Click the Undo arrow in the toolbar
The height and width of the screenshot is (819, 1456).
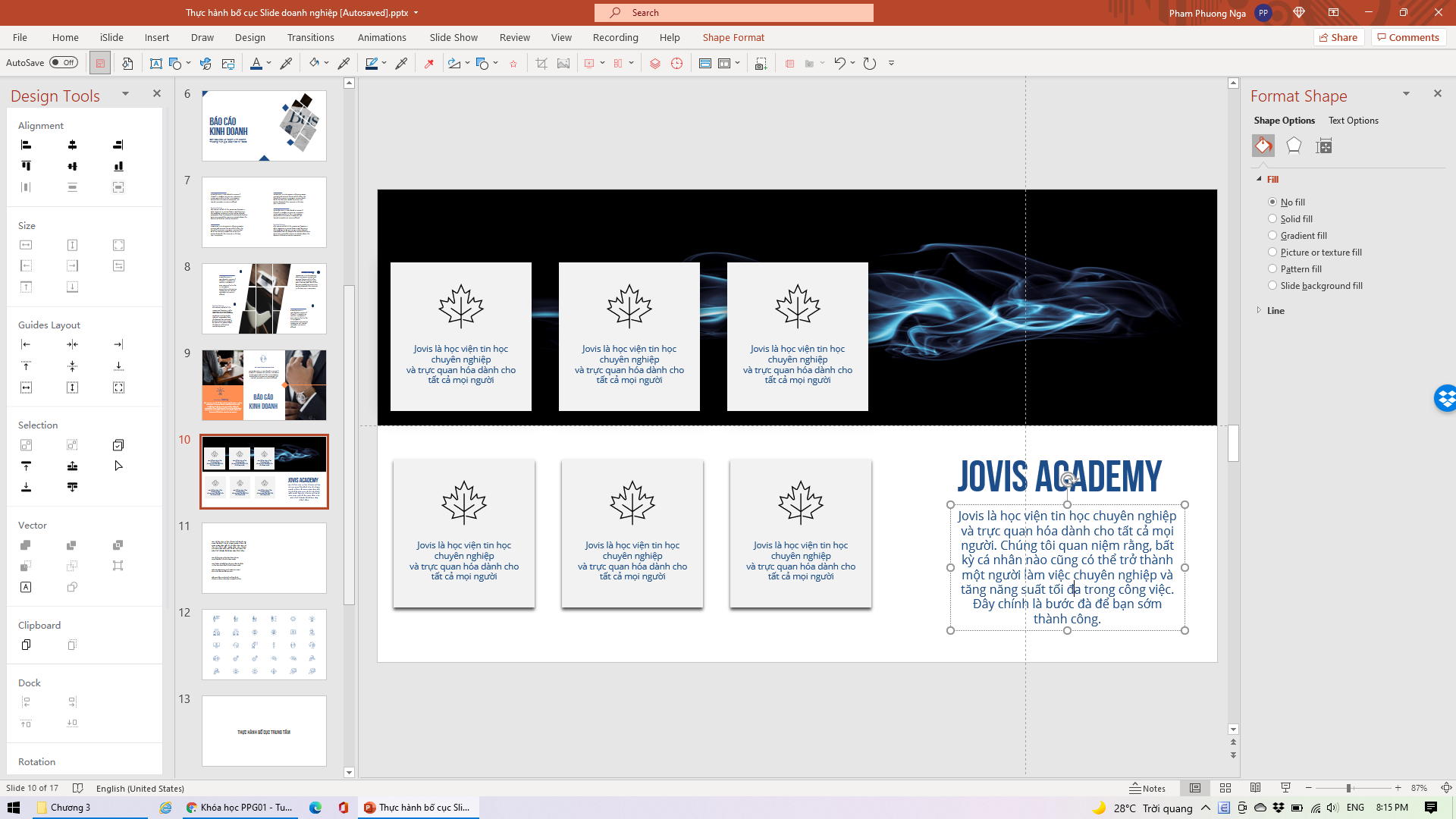(x=839, y=64)
